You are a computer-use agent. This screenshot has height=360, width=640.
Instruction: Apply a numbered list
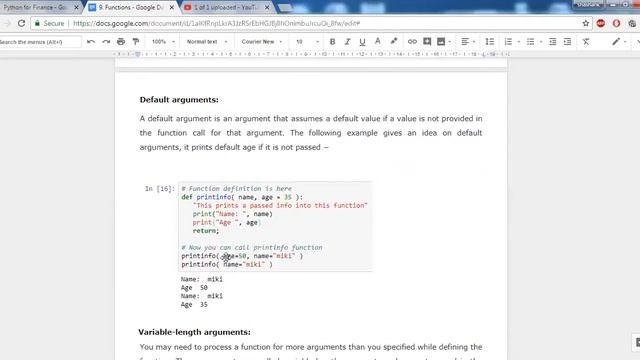pos(508,42)
